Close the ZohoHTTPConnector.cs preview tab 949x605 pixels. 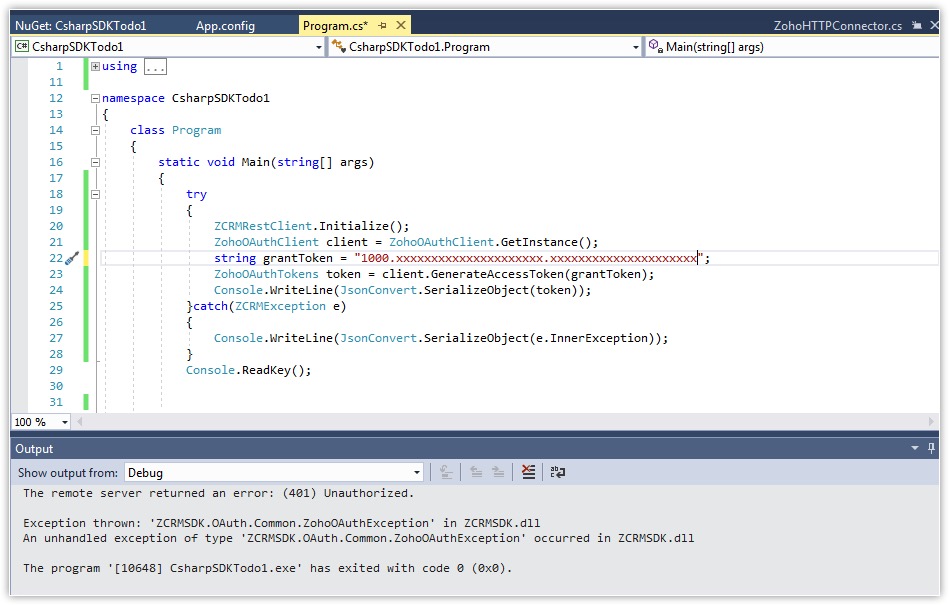(x=935, y=25)
